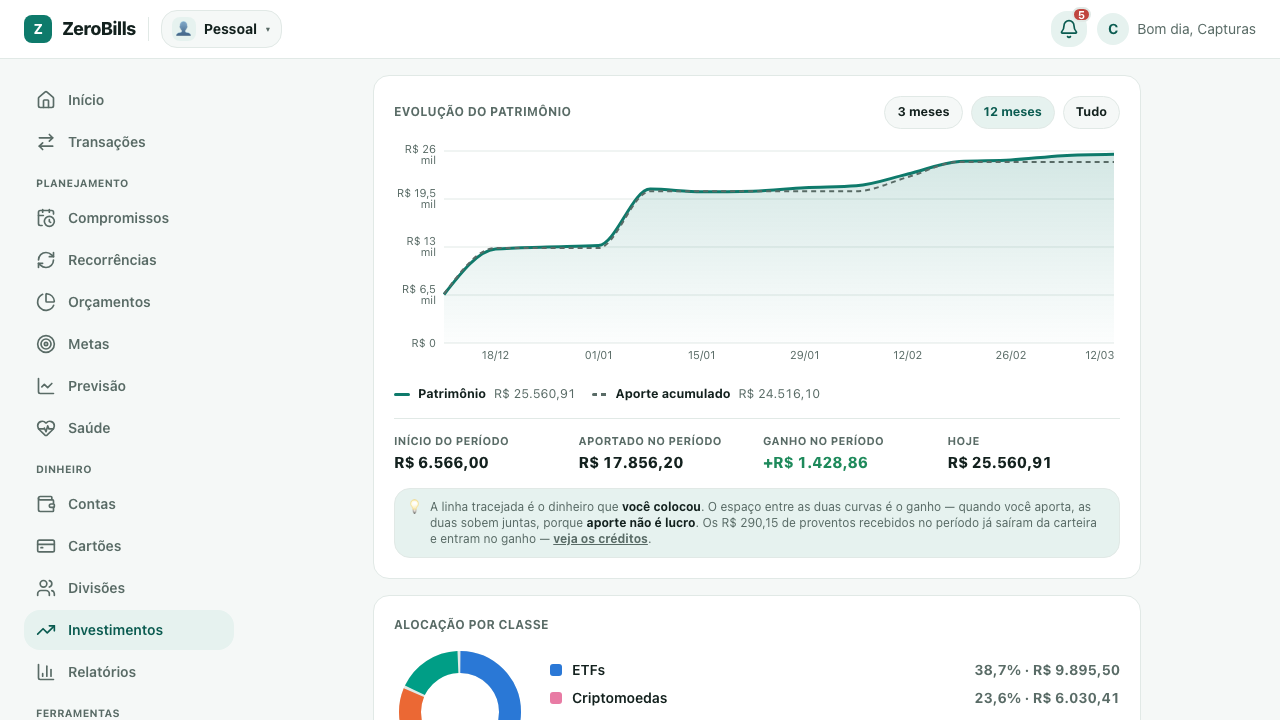1280x720 pixels.
Task: Click the Contas wallet icon
Action: coord(46,504)
